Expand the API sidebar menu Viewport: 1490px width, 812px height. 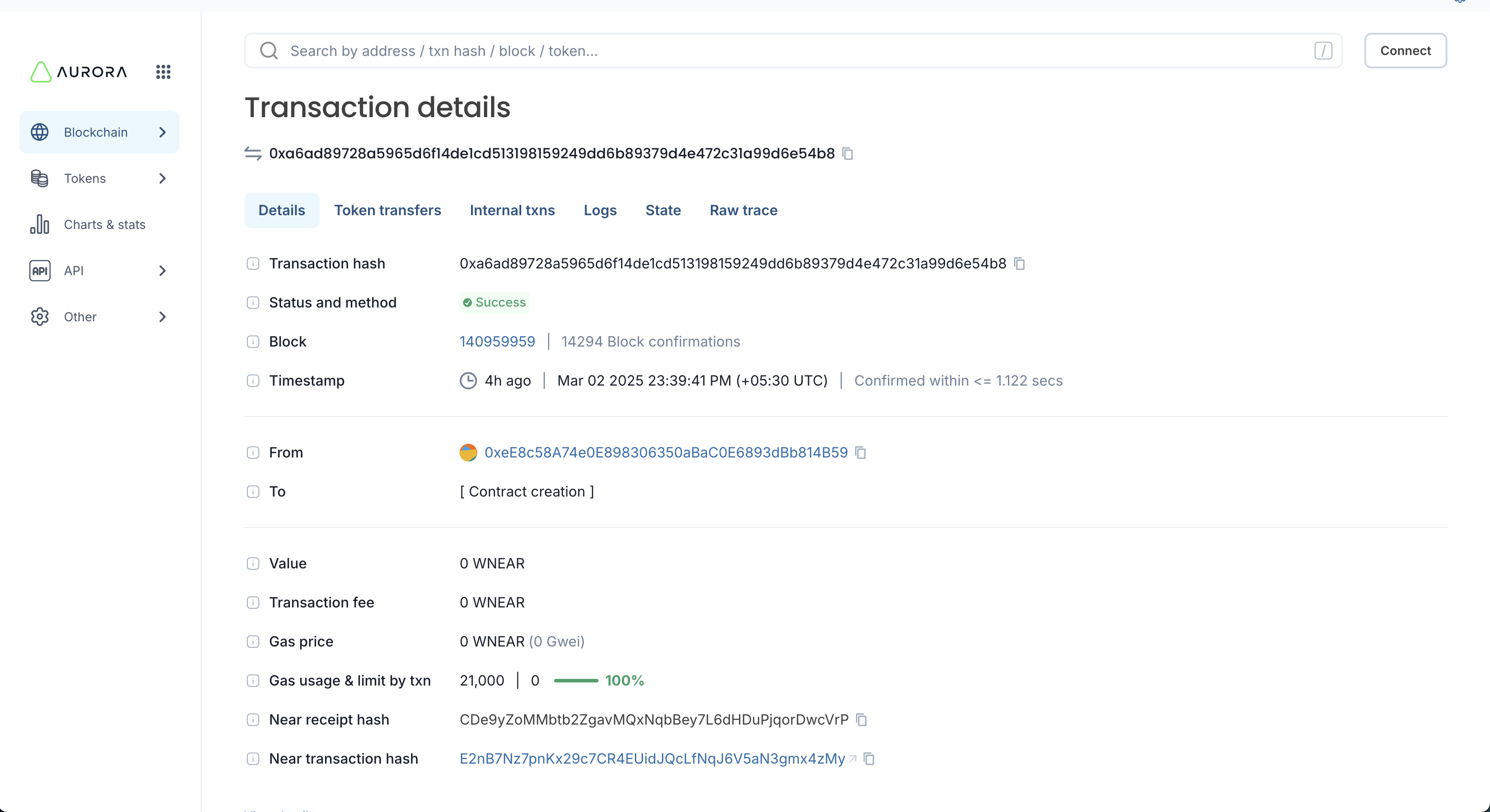click(x=99, y=271)
